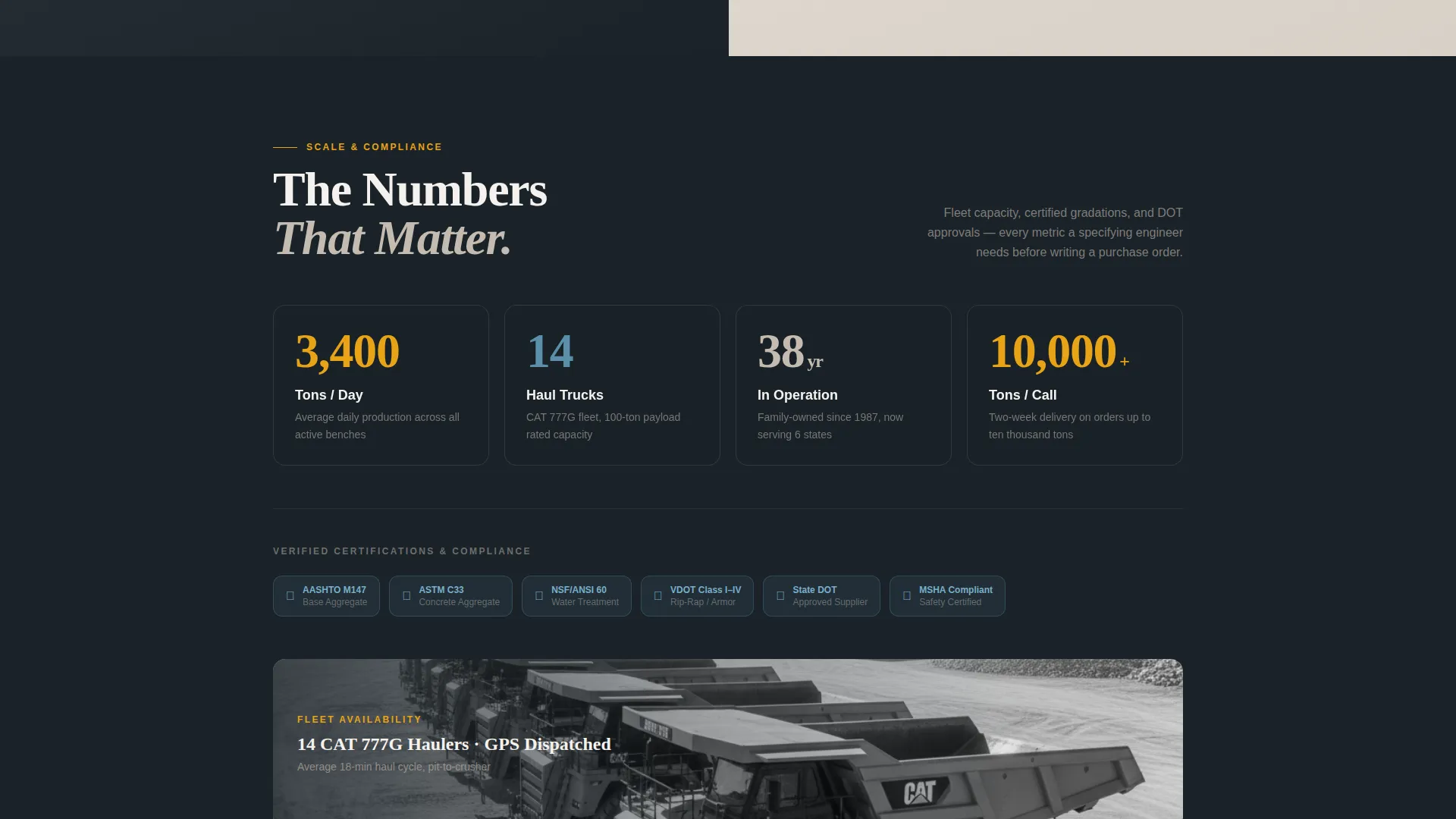Click the Tons / Day card title
1456x819 pixels.
pyautogui.click(x=329, y=395)
